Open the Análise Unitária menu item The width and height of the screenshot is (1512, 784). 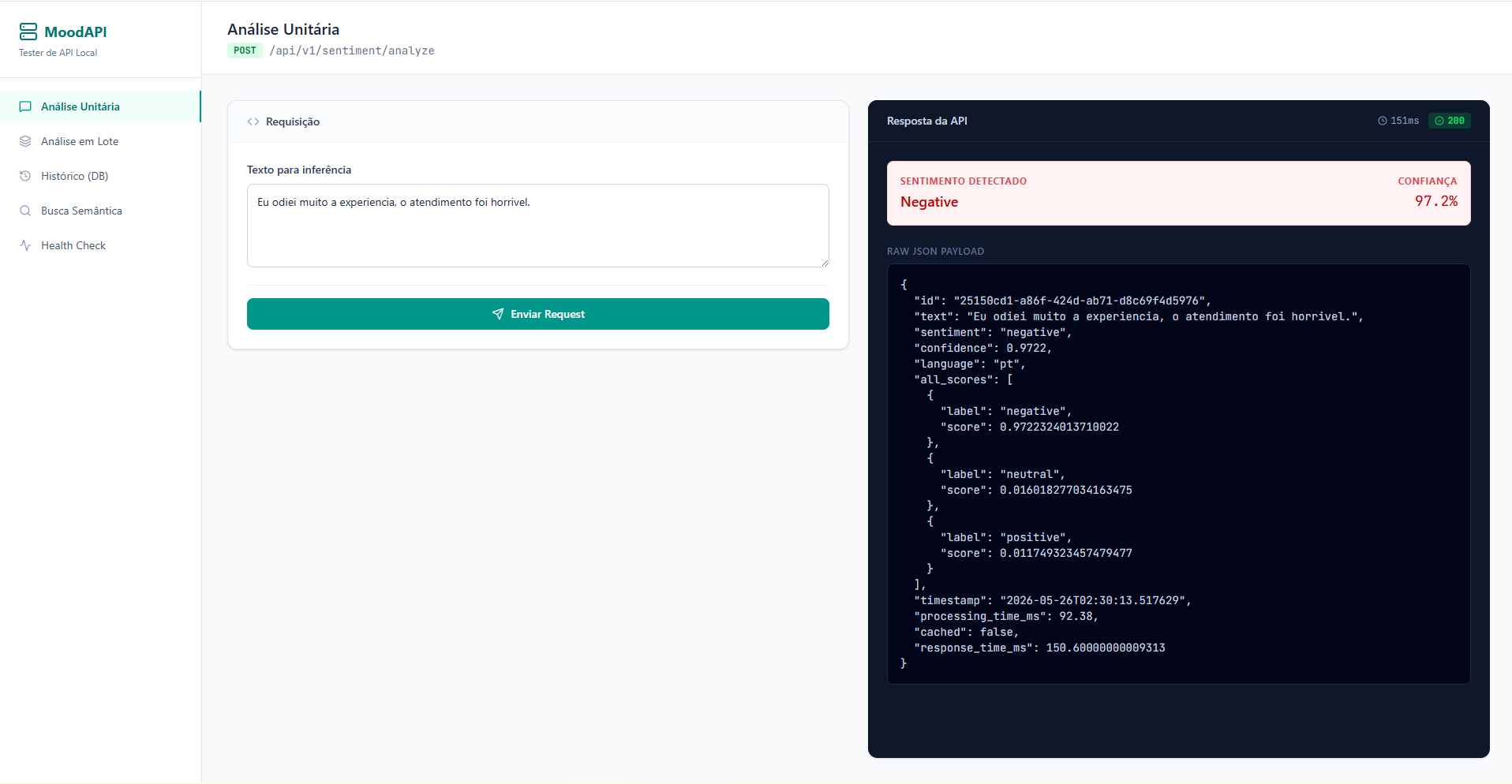click(x=100, y=106)
